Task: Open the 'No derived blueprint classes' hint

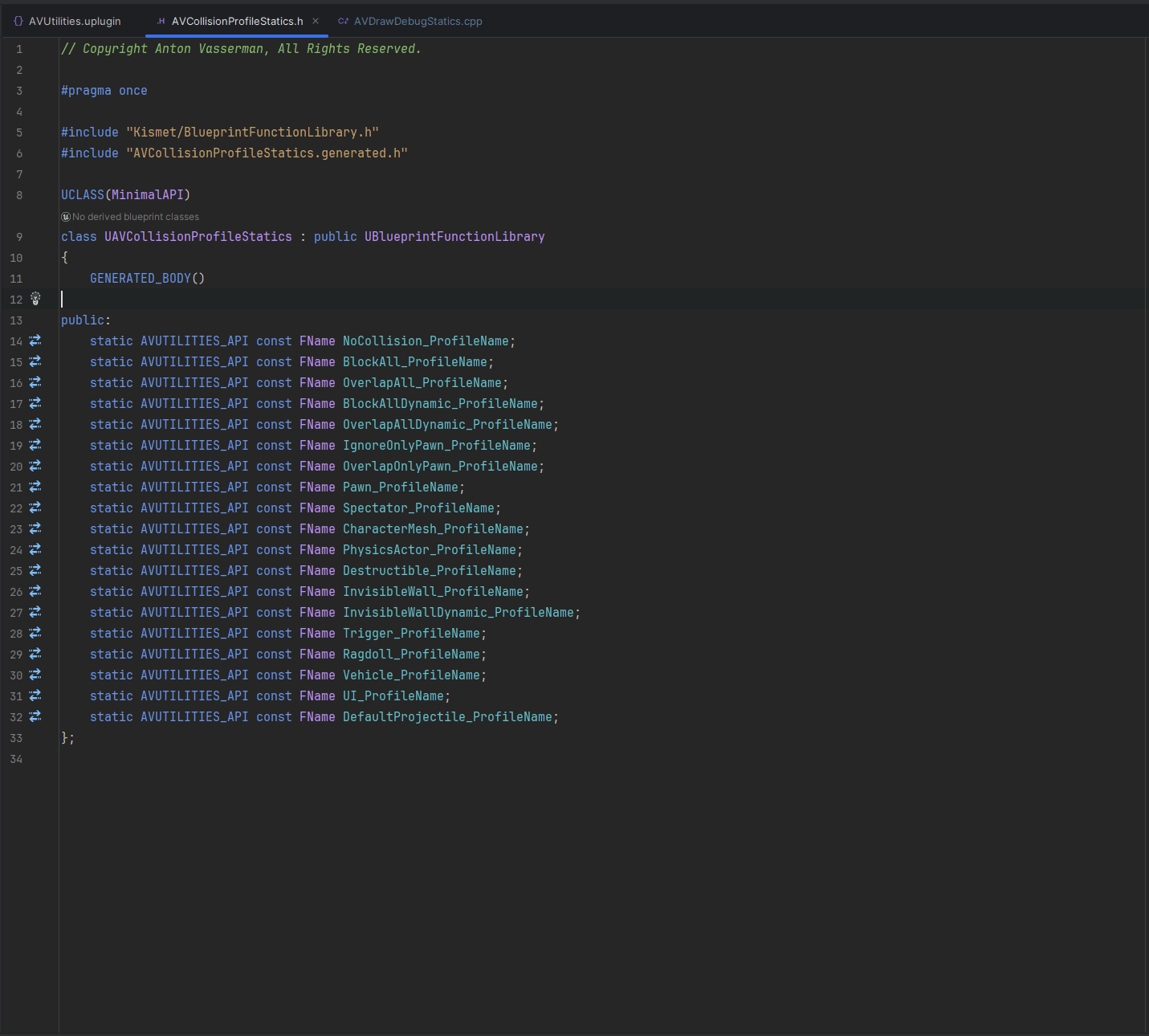Action: click(x=136, y=217)
